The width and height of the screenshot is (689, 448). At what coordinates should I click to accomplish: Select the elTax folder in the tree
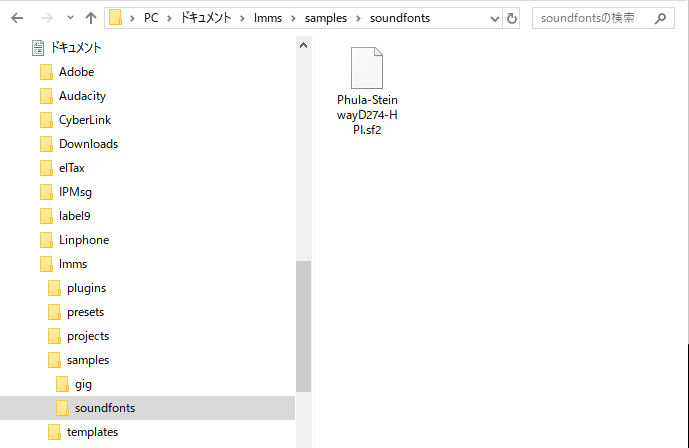[x=72, y=168]
